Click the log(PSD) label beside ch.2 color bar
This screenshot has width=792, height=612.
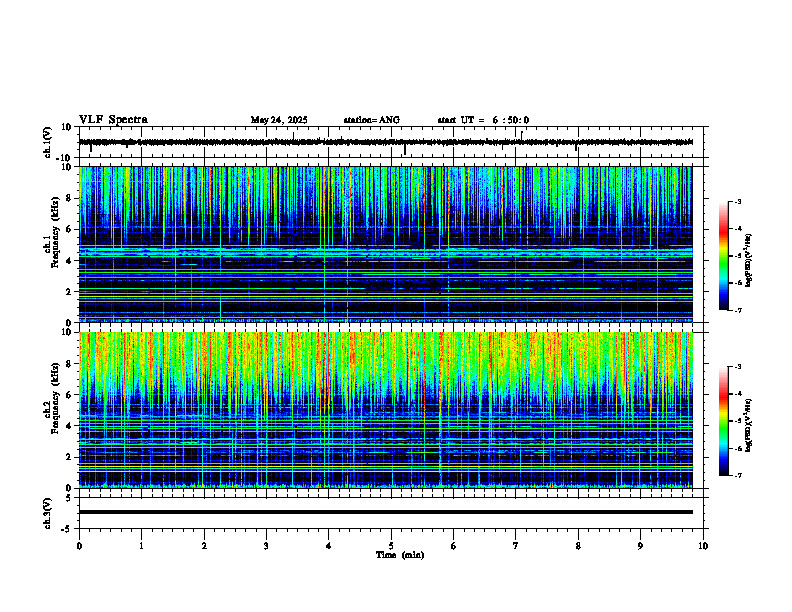tap(749, 425)
